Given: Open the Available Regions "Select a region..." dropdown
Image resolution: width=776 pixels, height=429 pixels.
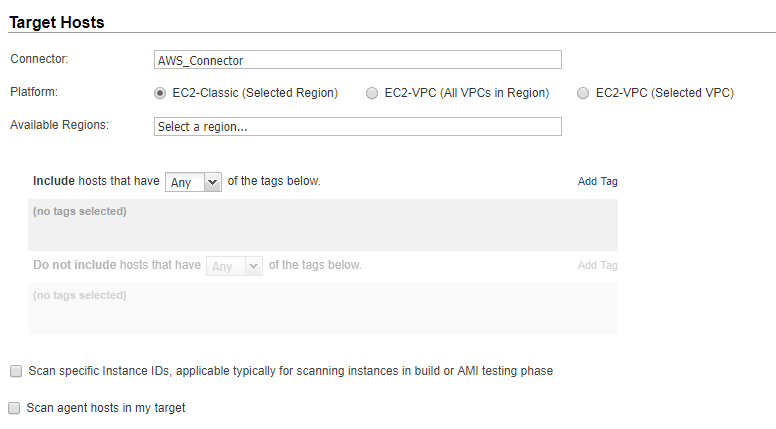Looking at the screenshot, I should tap(357, 127).
